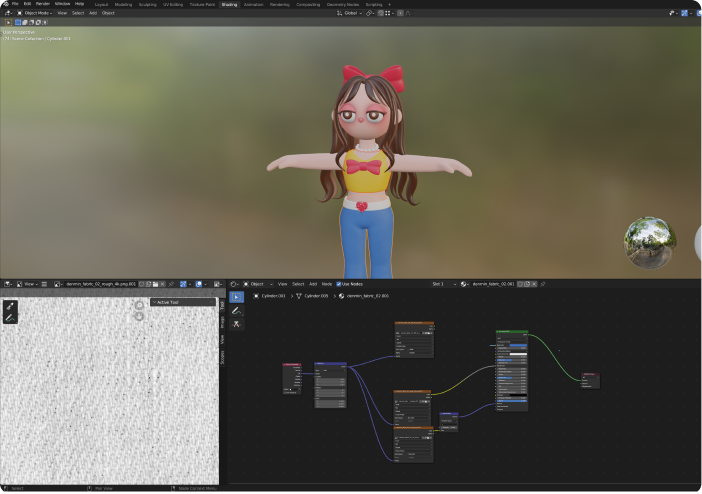Toggle fake user shield for the image
The width and height of the screenshot is (702, 494).
click(x=141, y=284)
